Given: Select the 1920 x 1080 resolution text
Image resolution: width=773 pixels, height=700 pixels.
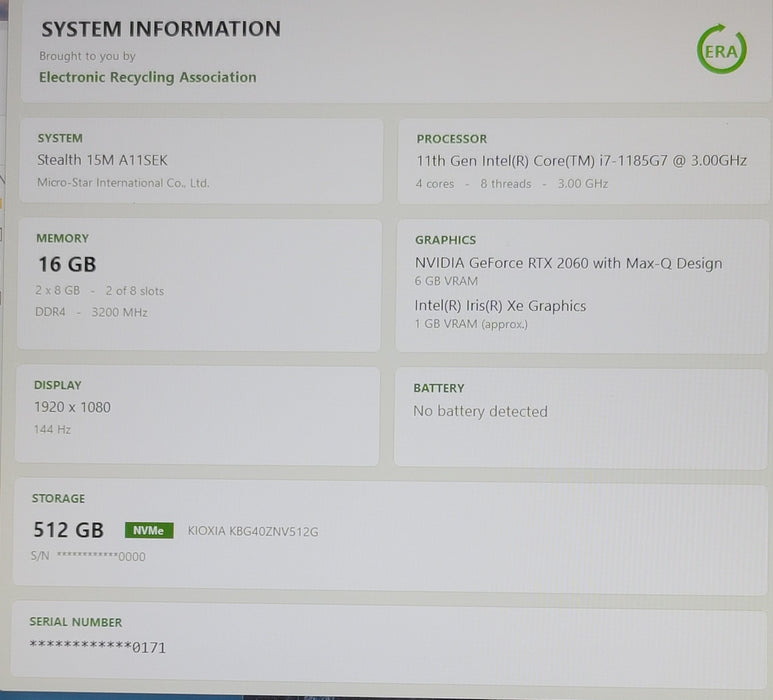Looking at the screenshot, I should point(72,407).
